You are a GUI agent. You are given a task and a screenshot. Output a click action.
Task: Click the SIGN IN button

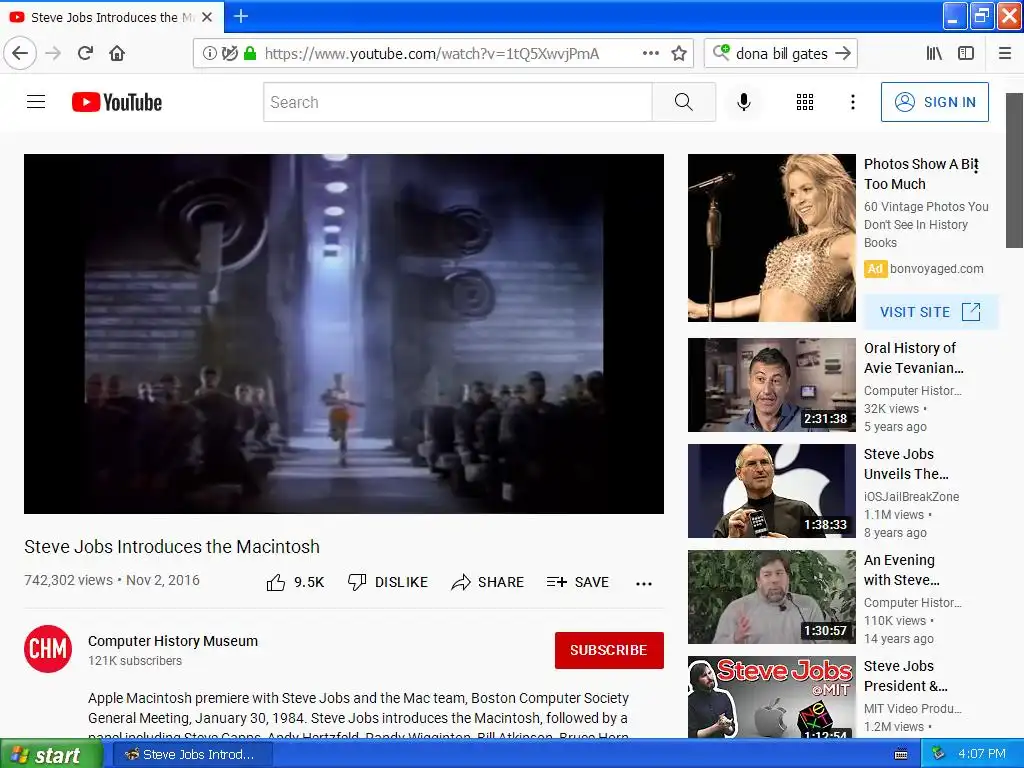pyautogui.click(x=935, y=102)
